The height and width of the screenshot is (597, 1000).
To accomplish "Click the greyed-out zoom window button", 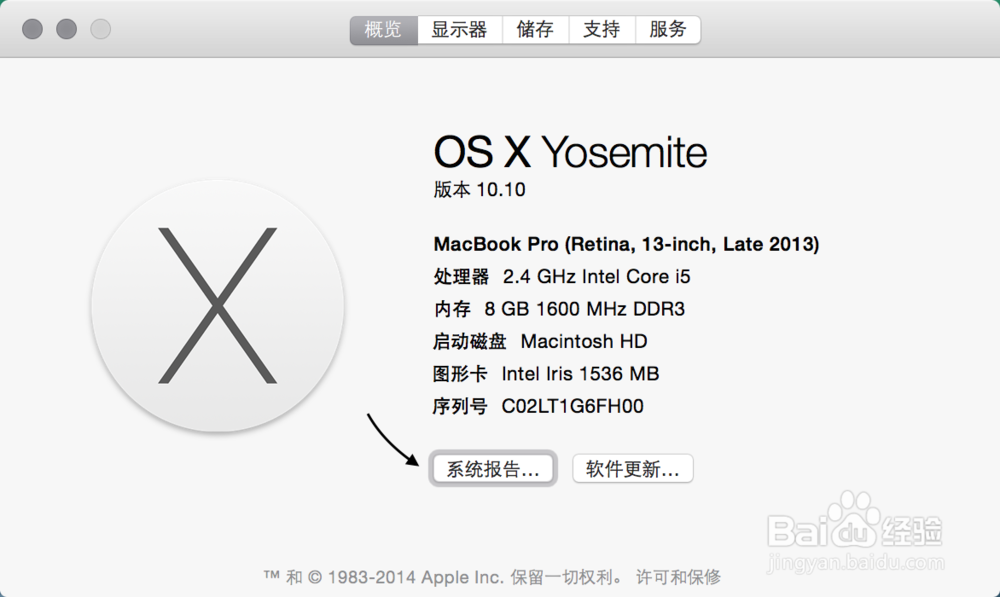I will click(100, 30).
